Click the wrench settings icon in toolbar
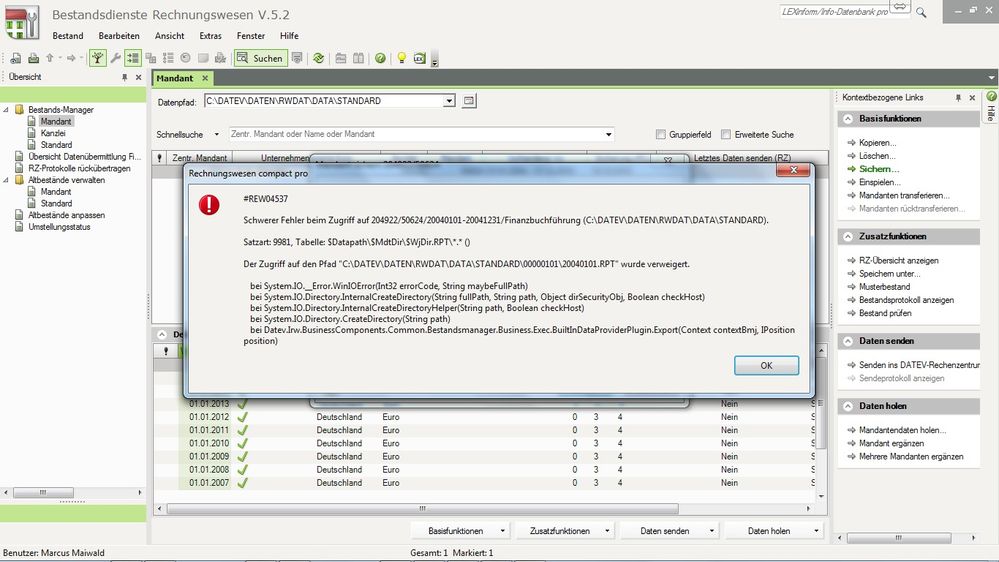This screenshot has width=999, height=562. (116, 58)
